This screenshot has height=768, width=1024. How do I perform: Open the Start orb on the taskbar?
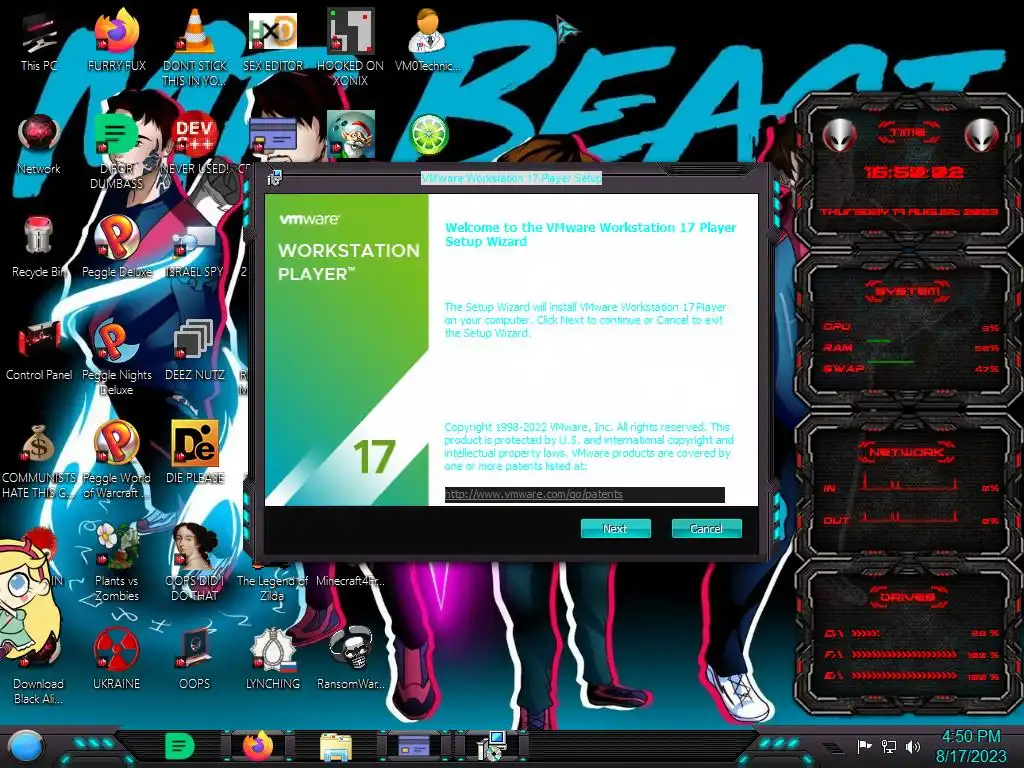coord(25,747)
